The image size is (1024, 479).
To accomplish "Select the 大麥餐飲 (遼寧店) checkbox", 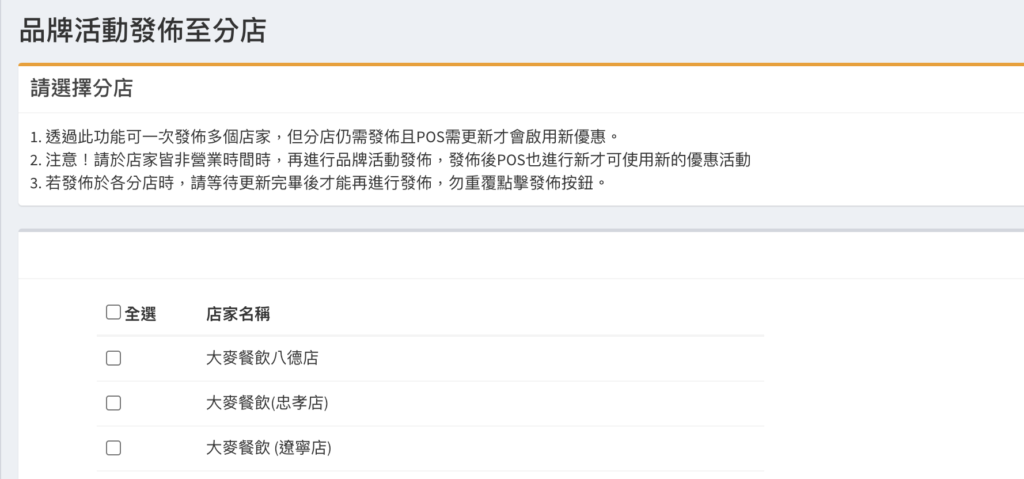I will [113, 448].
